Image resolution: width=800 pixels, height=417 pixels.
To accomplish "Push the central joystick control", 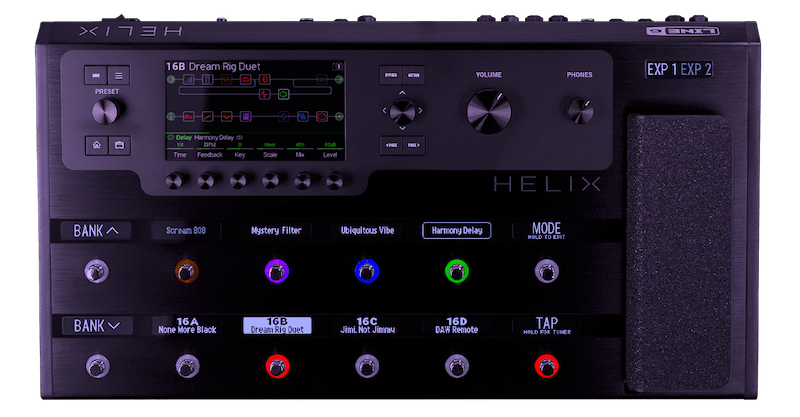I will coord(402,111).
